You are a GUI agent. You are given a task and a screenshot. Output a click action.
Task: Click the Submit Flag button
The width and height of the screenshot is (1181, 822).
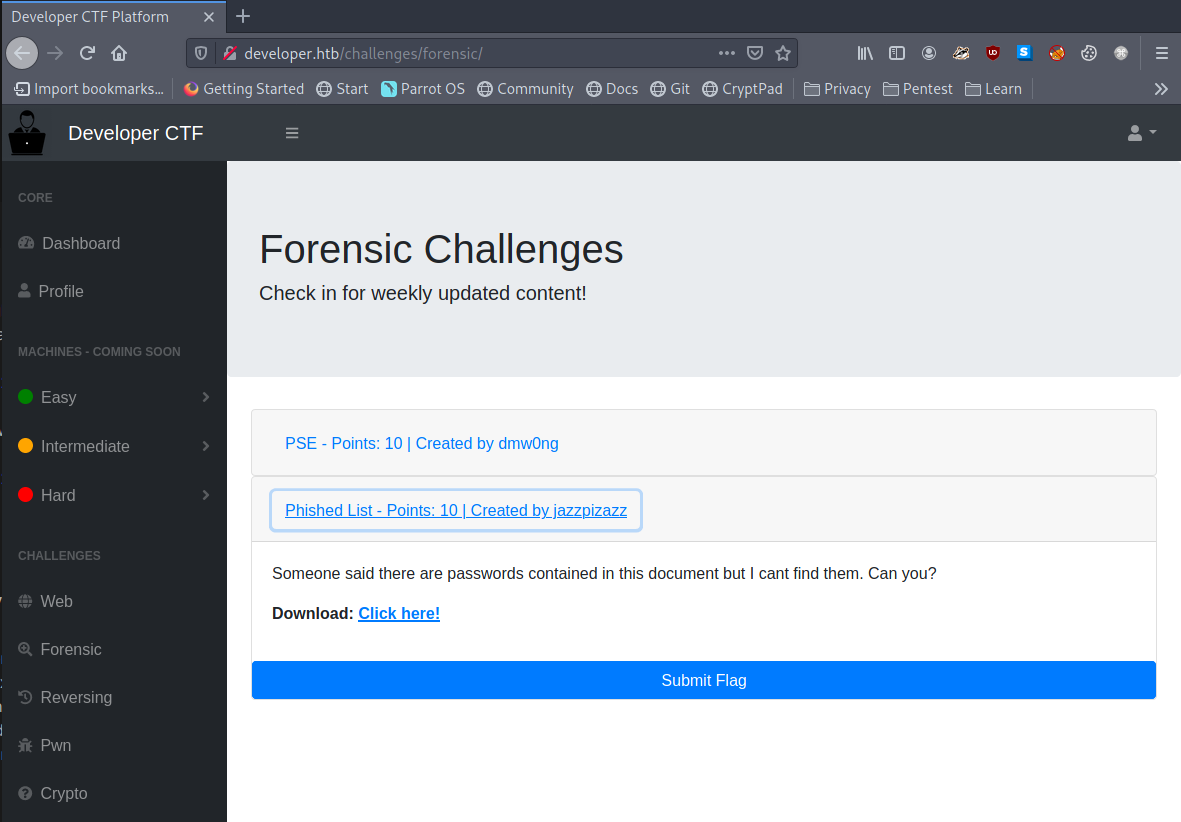click(x=703, y=680)
